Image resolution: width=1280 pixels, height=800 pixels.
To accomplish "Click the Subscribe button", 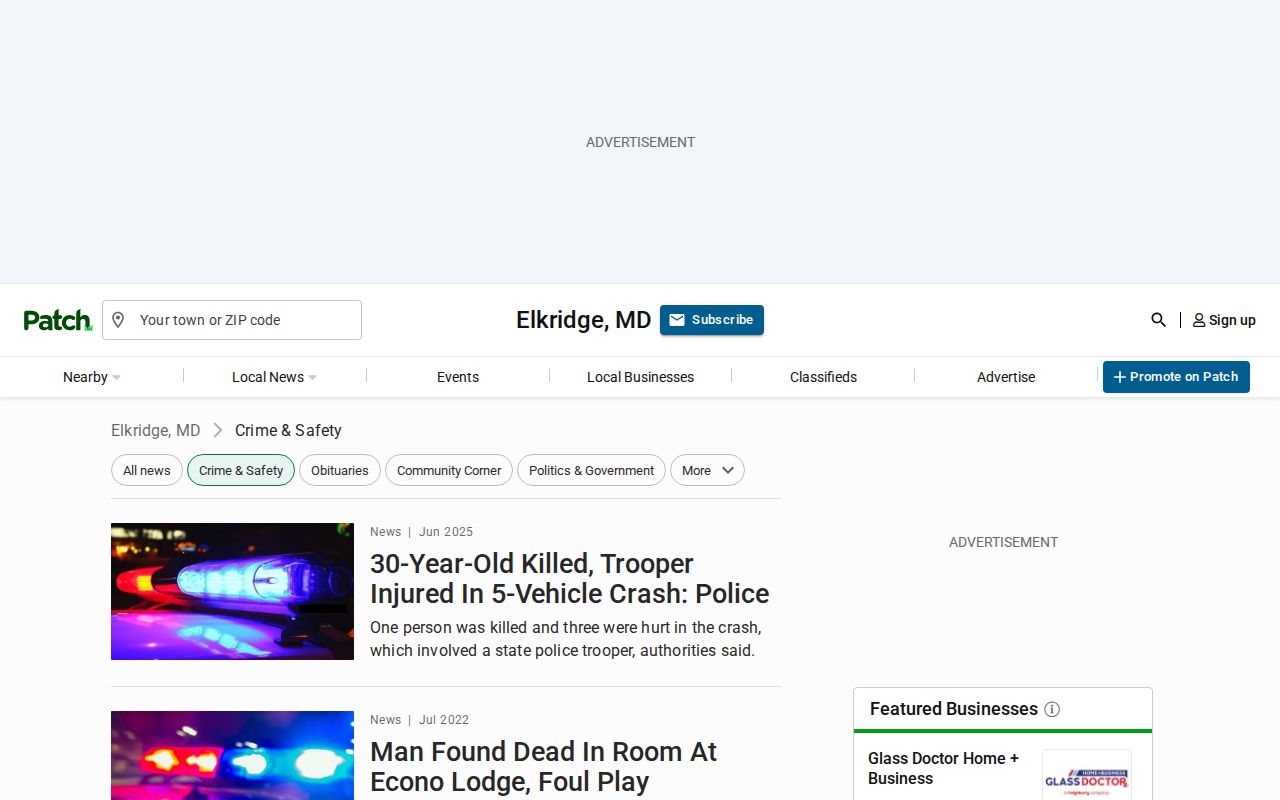I will (712, 320).
